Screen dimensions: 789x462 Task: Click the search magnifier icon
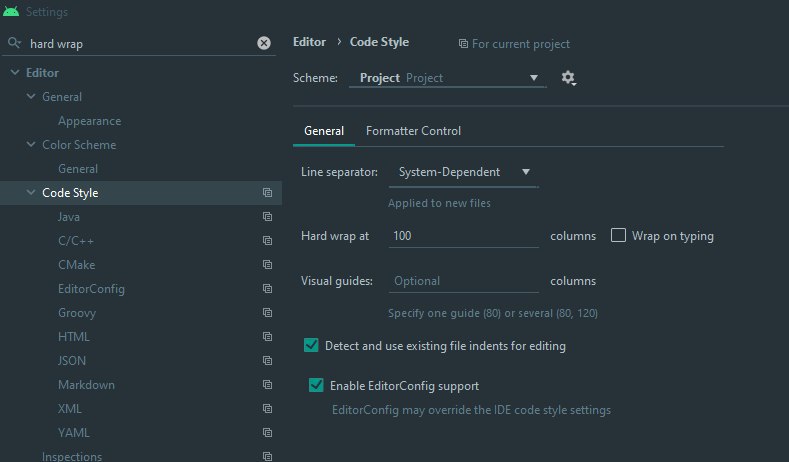coord(14,43)
